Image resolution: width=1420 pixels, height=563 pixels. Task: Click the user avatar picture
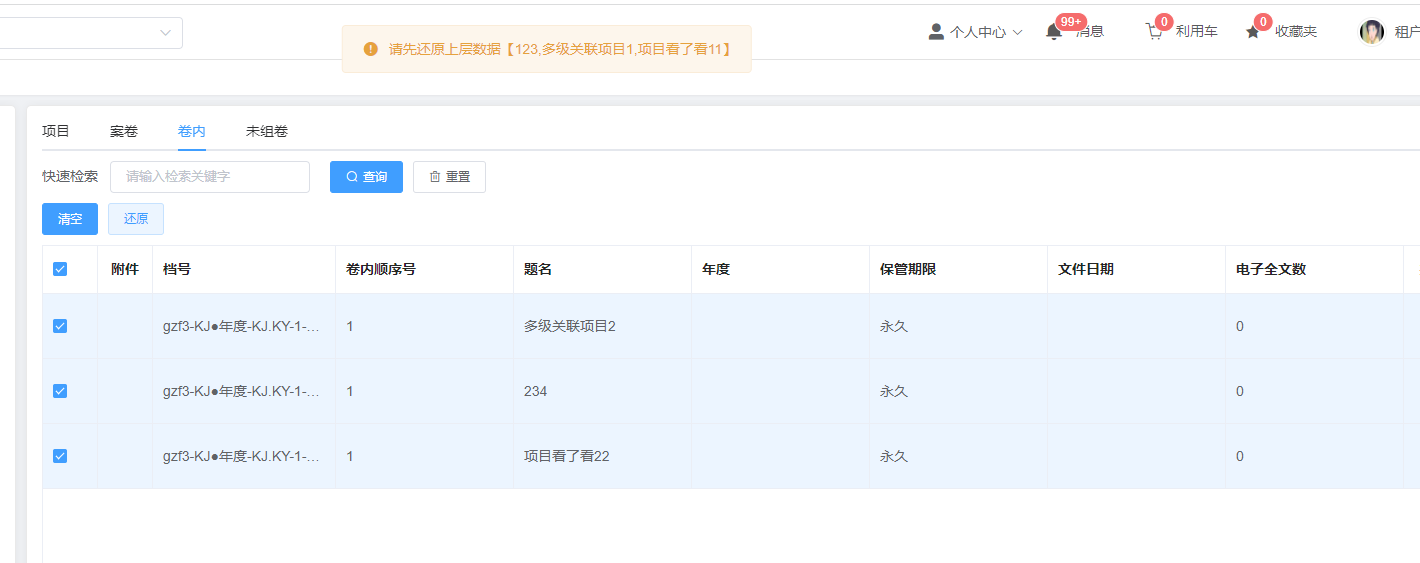pyautogui.click(x=1372, y=32)
